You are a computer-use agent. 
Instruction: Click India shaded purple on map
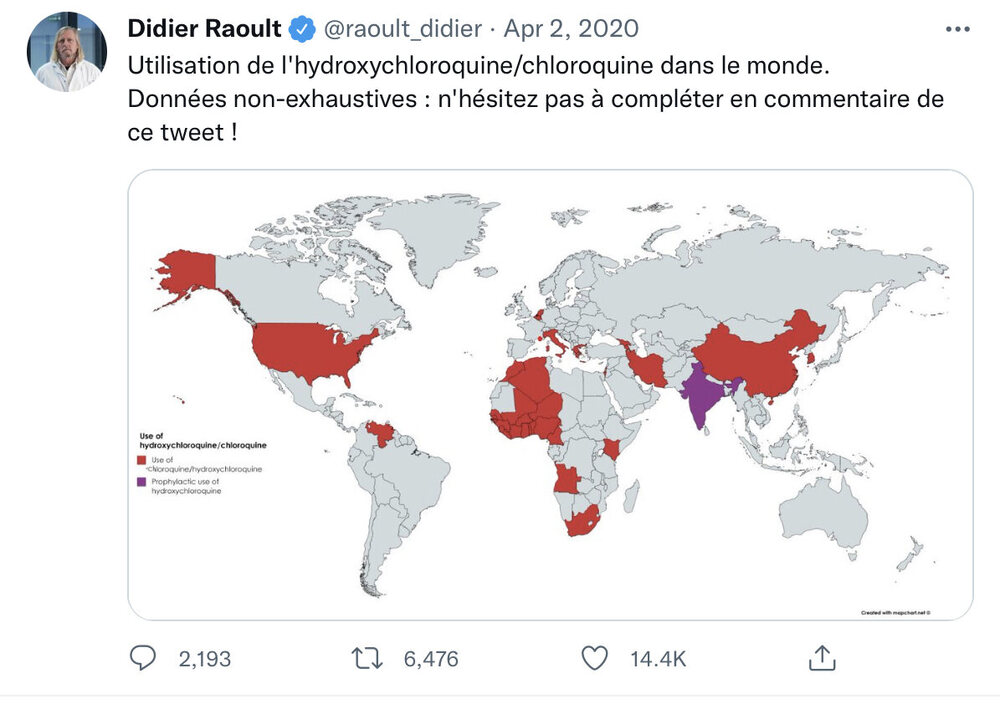(x=702, y=395)
